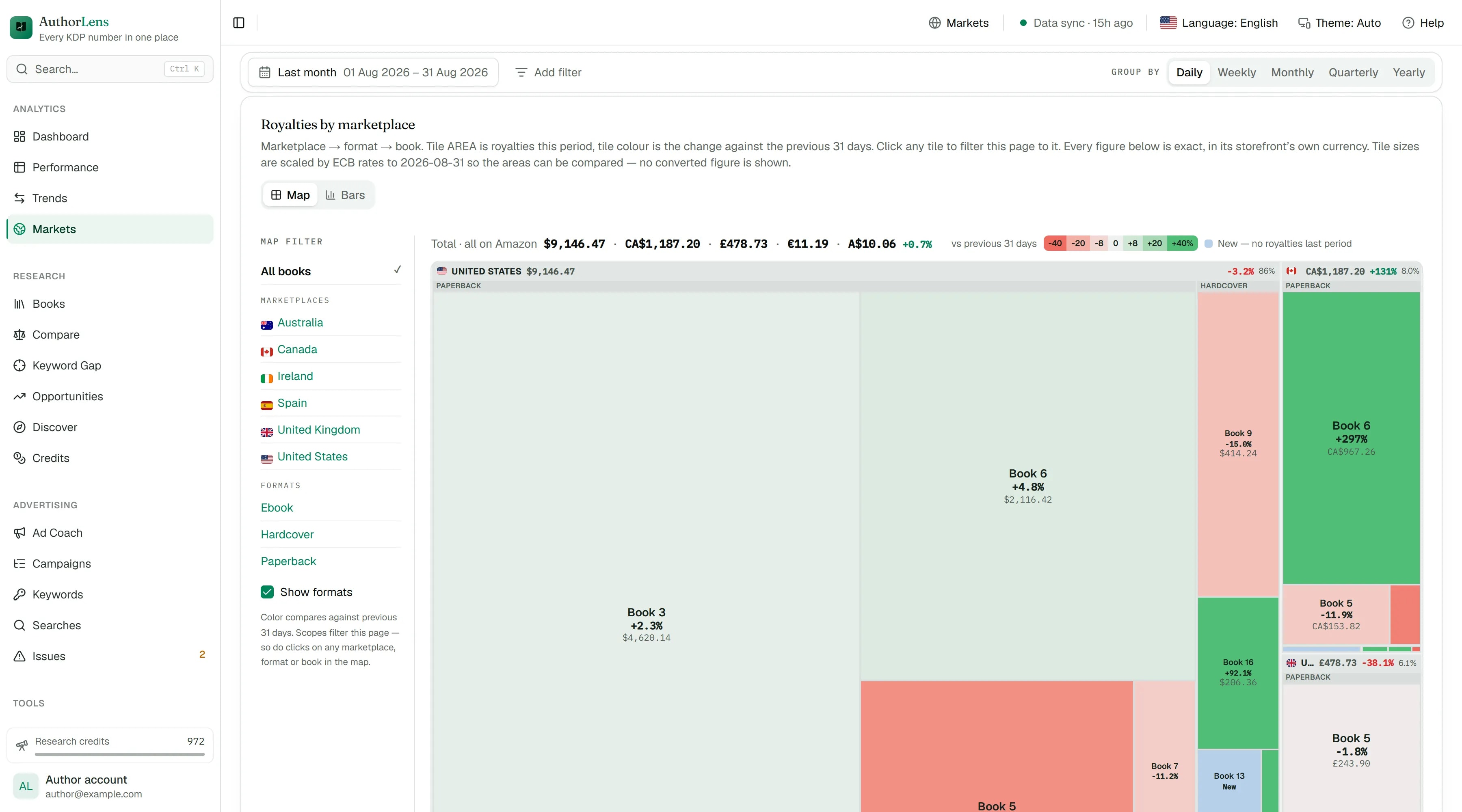
Task: Group by Weekly
Action: click(1237, 72)
